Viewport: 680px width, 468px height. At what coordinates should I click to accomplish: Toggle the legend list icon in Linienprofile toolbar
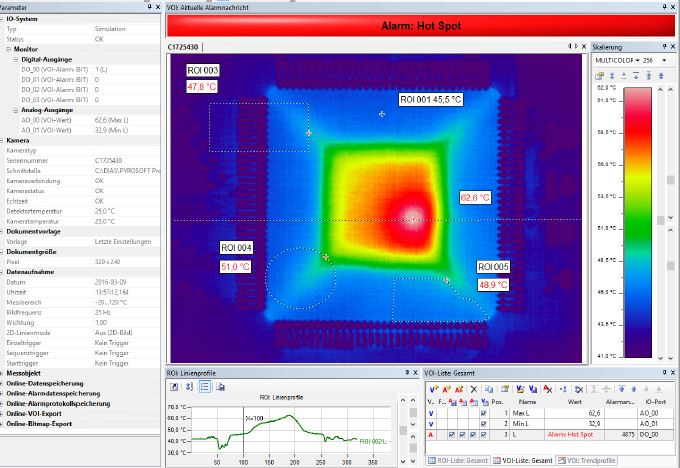coord(205,386)
